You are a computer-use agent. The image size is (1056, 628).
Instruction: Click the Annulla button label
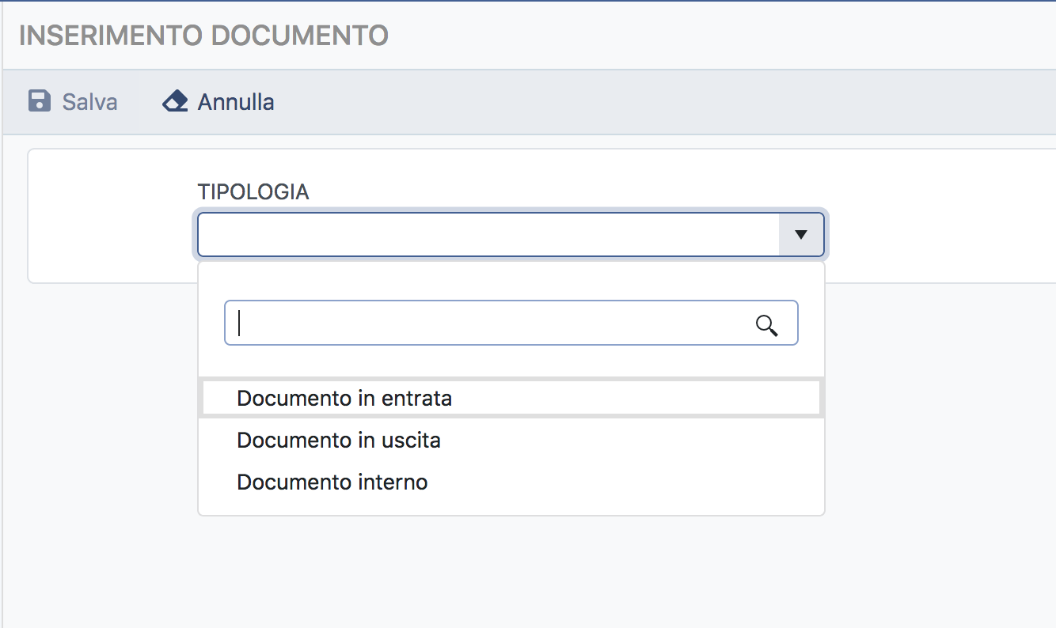point(236,102)
